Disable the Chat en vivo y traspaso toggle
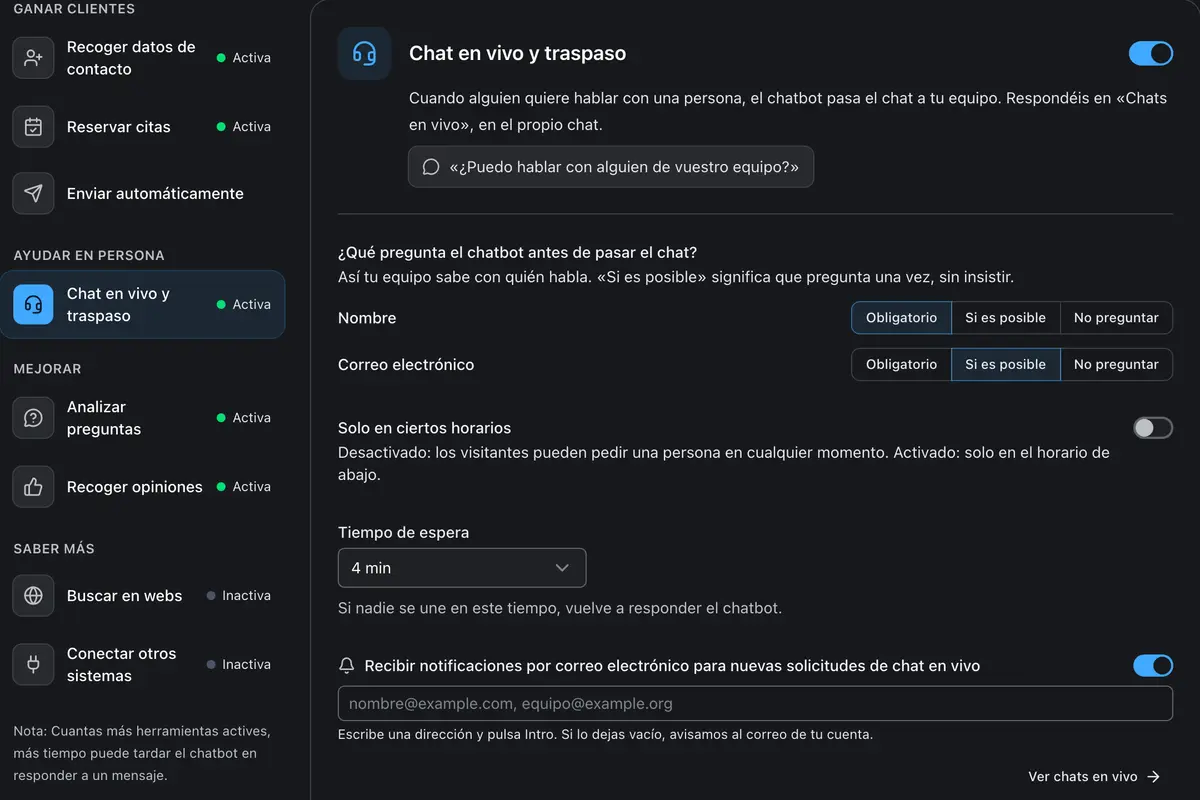Viewport: 1200px width, 800px height. point(1151,53)
